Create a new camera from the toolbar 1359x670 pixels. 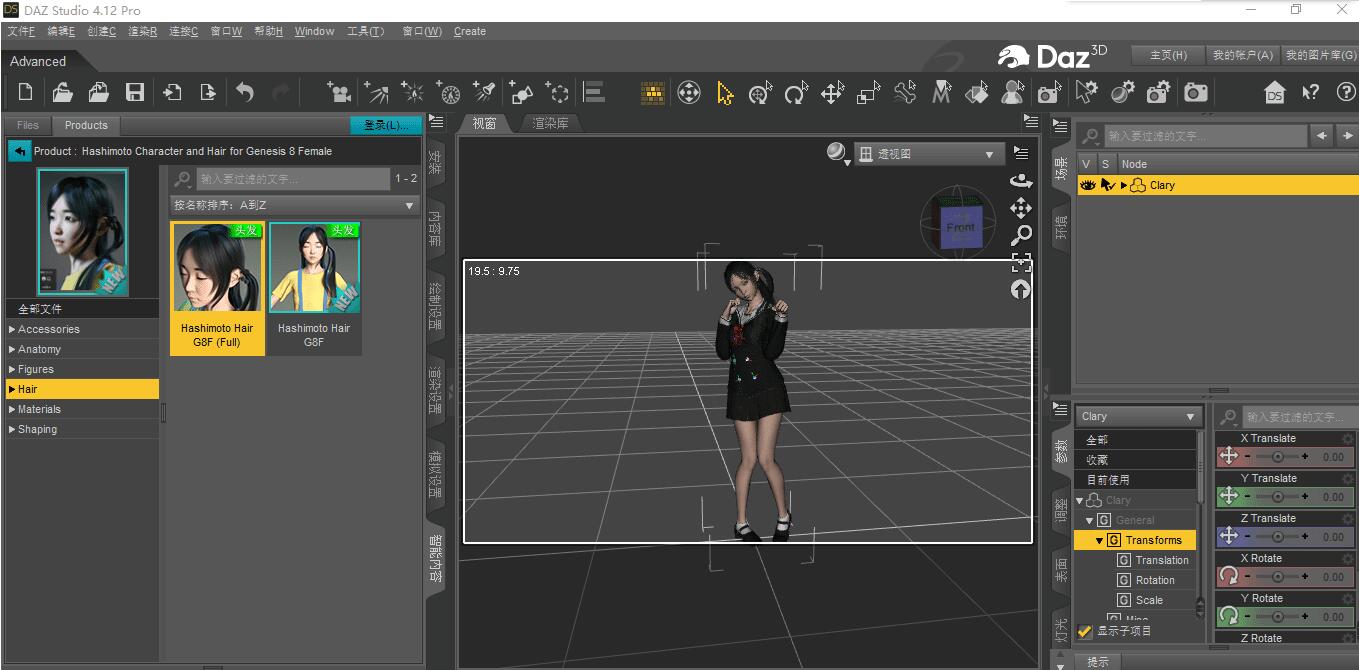click(x=339, y=92)
